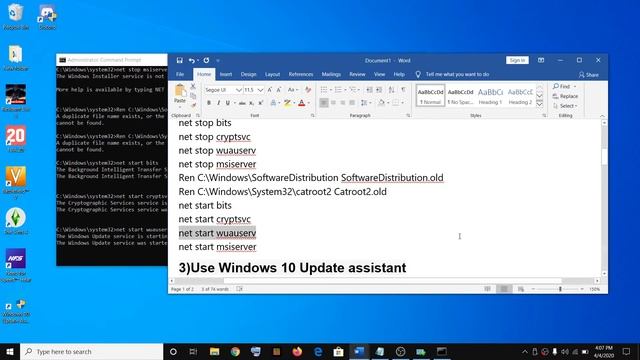Screen dimensions: 640x360
Task: Adjust the zoom slider handle
Action: [x=560, y=289]
